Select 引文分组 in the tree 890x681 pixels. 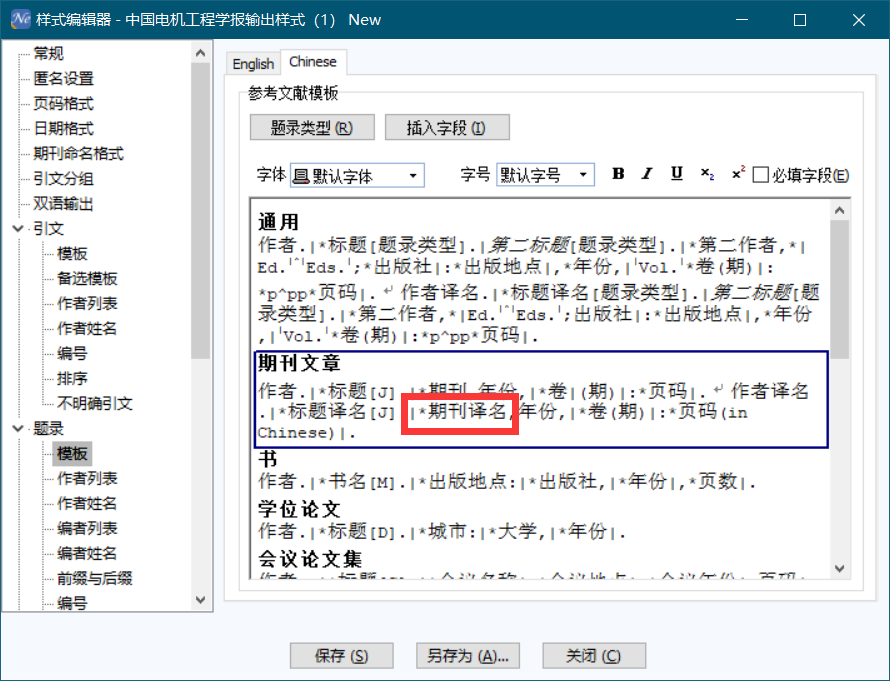coord(63,179)
